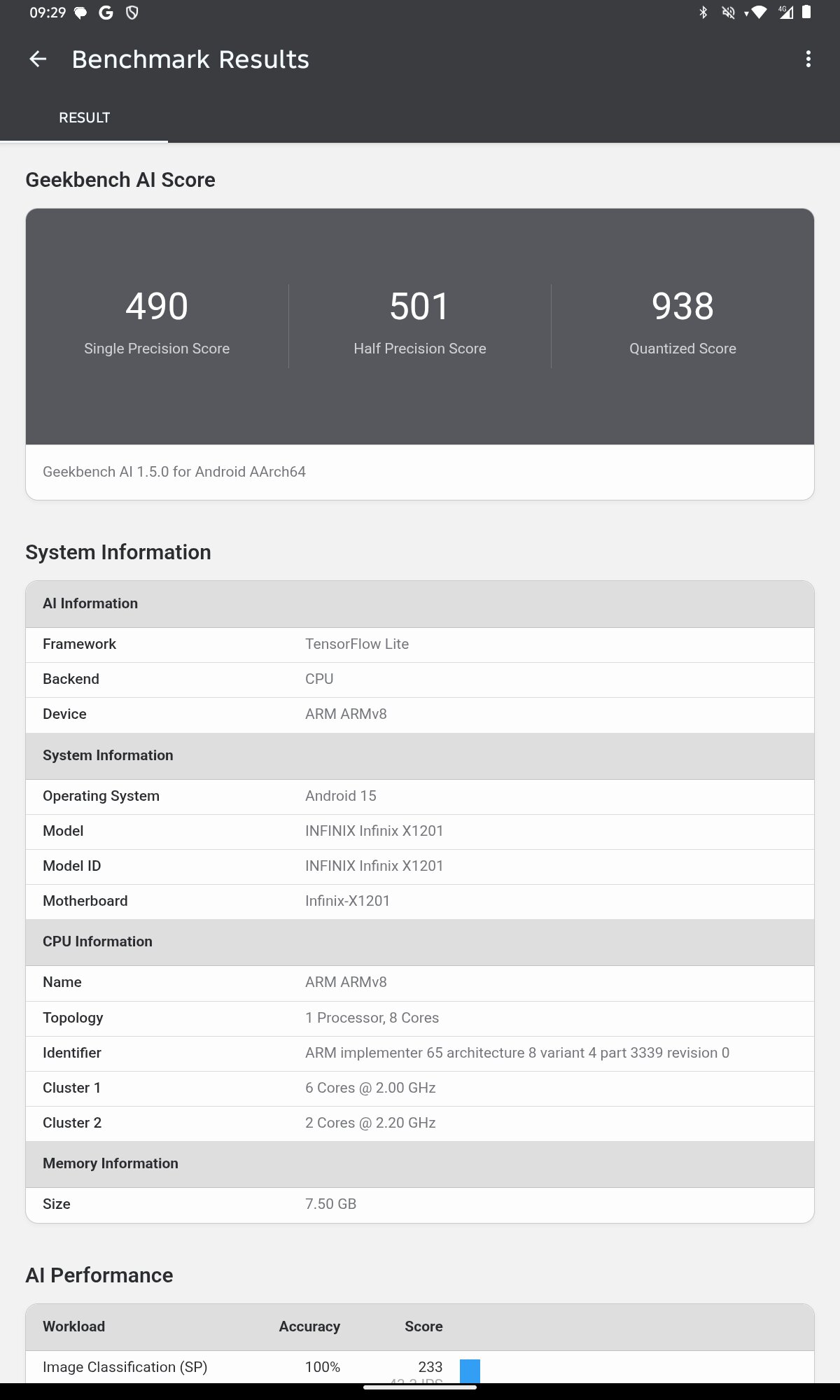The image size is (840, 1400).
Task: Click the blue Image Classification score bar
Action: click(470, 1370)
